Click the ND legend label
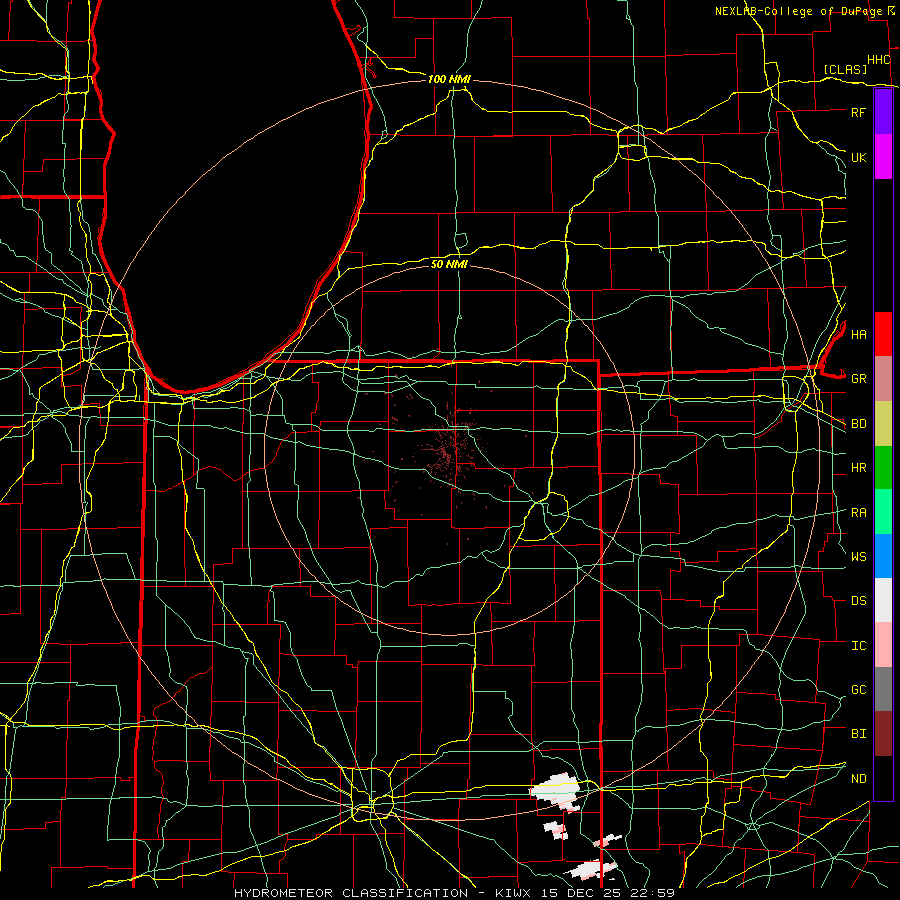900x900 pixels. click(858, 779)
